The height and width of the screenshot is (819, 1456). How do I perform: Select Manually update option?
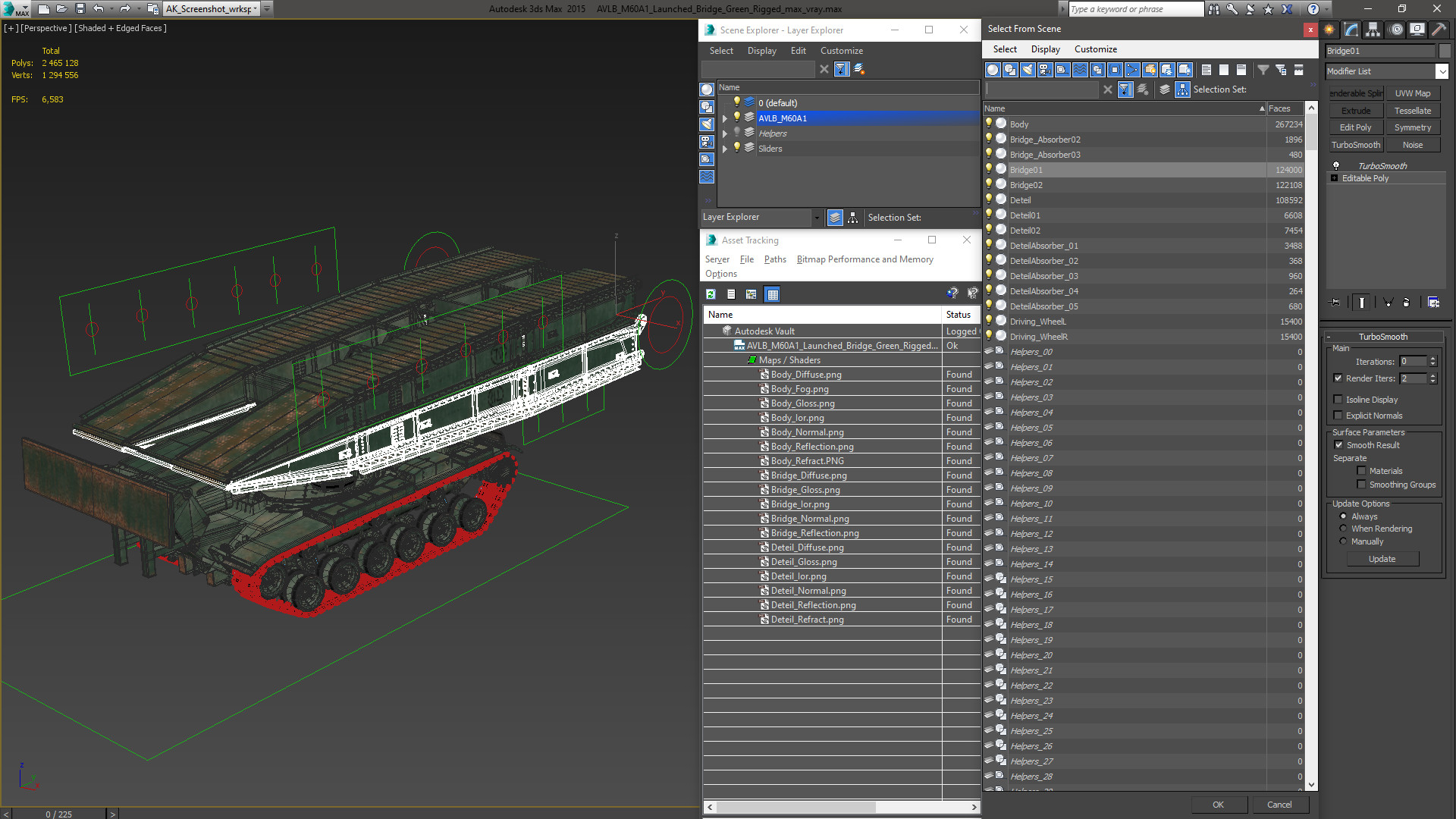(x=1343, y=541)
